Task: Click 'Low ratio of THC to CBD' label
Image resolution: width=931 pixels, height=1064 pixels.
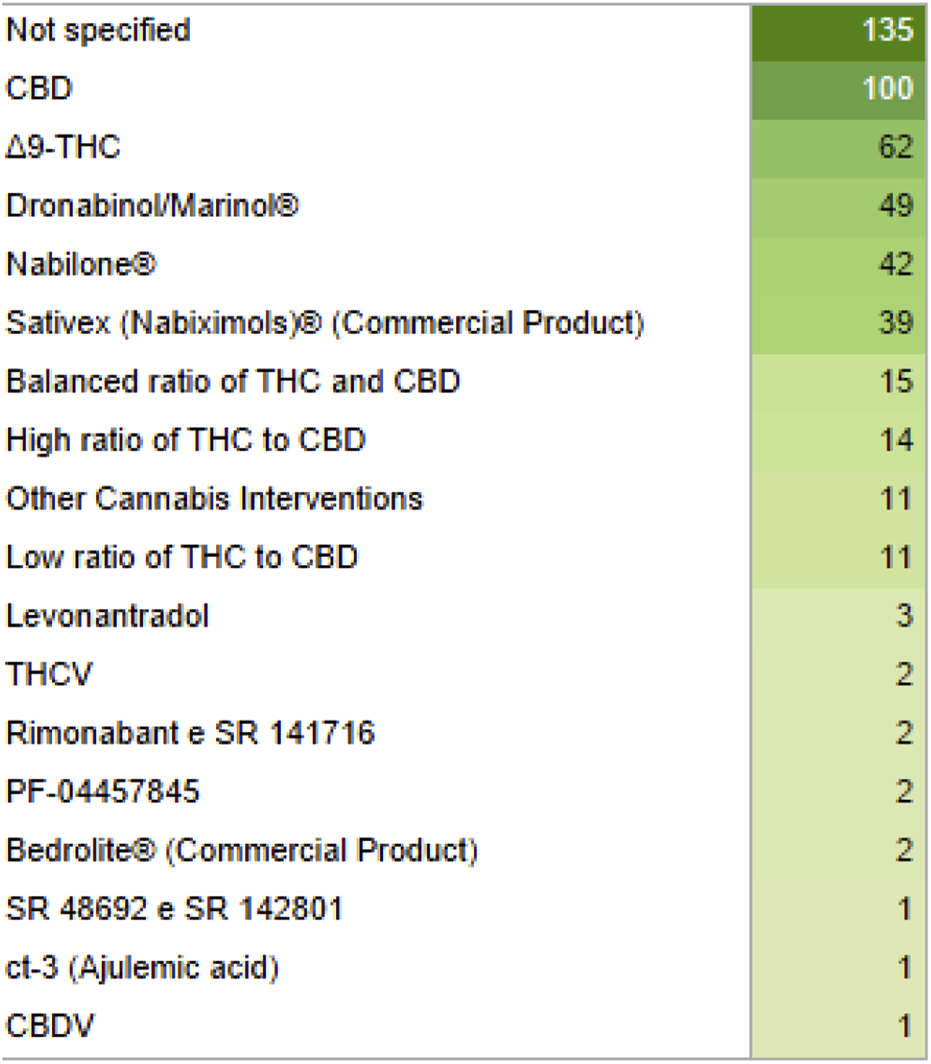Action: (x=182, y=557)
